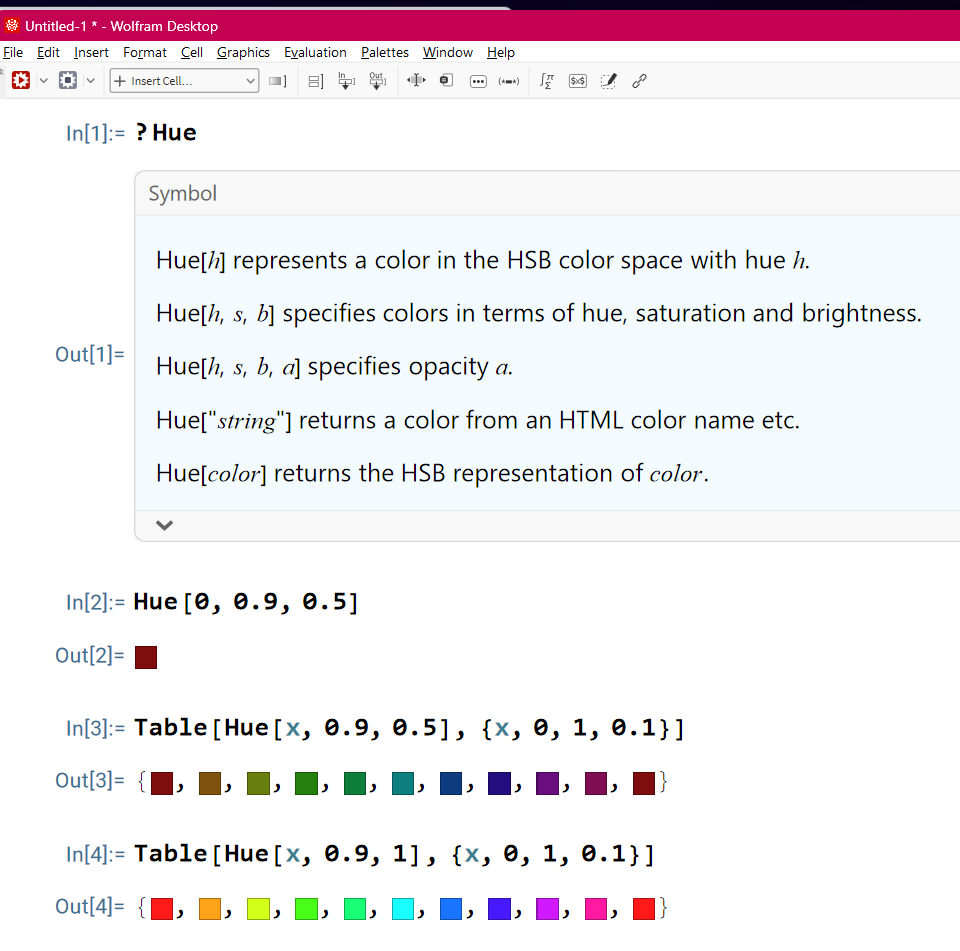
Task: Click the 'Symbol' header text
Action: click(x=182, y=194)
